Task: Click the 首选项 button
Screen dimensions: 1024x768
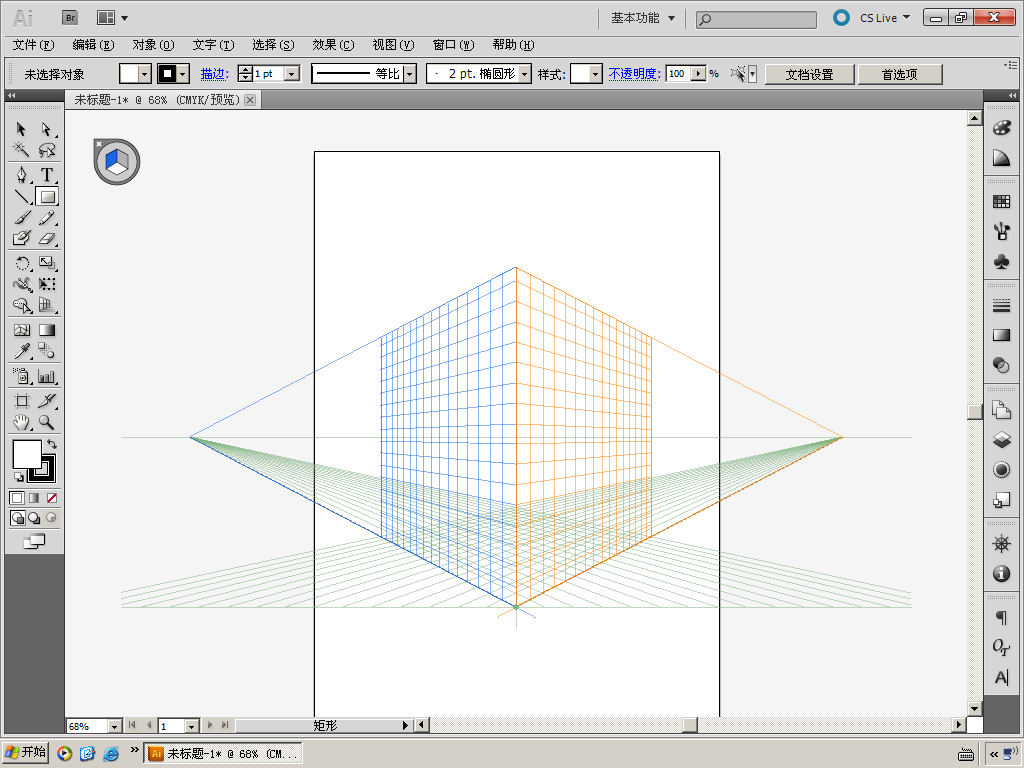Action: (898, 74)
